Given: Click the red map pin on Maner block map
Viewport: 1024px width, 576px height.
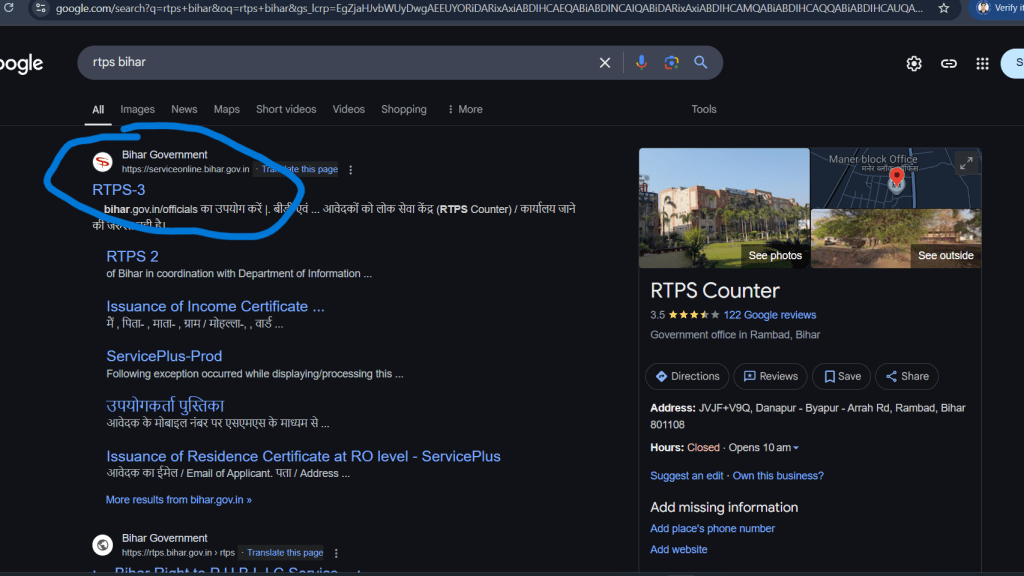Looking at the screenshot, I should 897,178.
